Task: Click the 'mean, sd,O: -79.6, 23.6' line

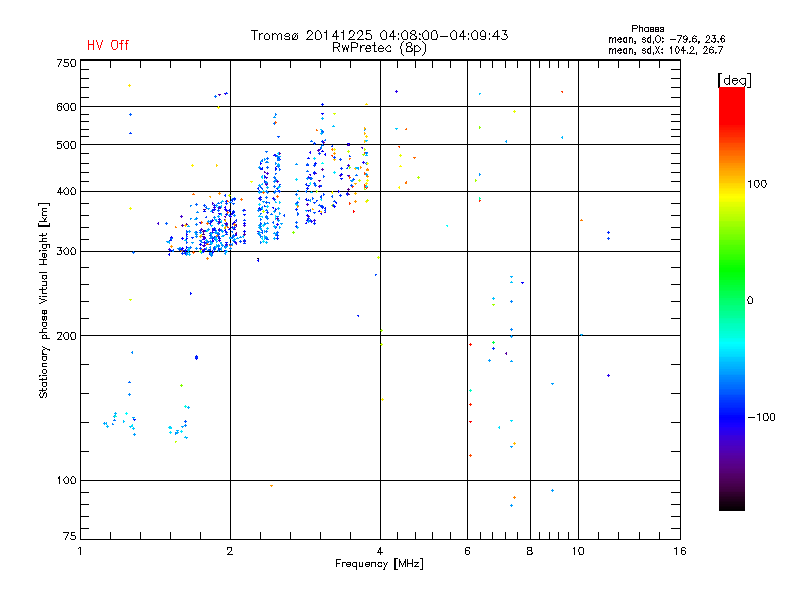Action: pyautogui.click(x=666, y=39)
